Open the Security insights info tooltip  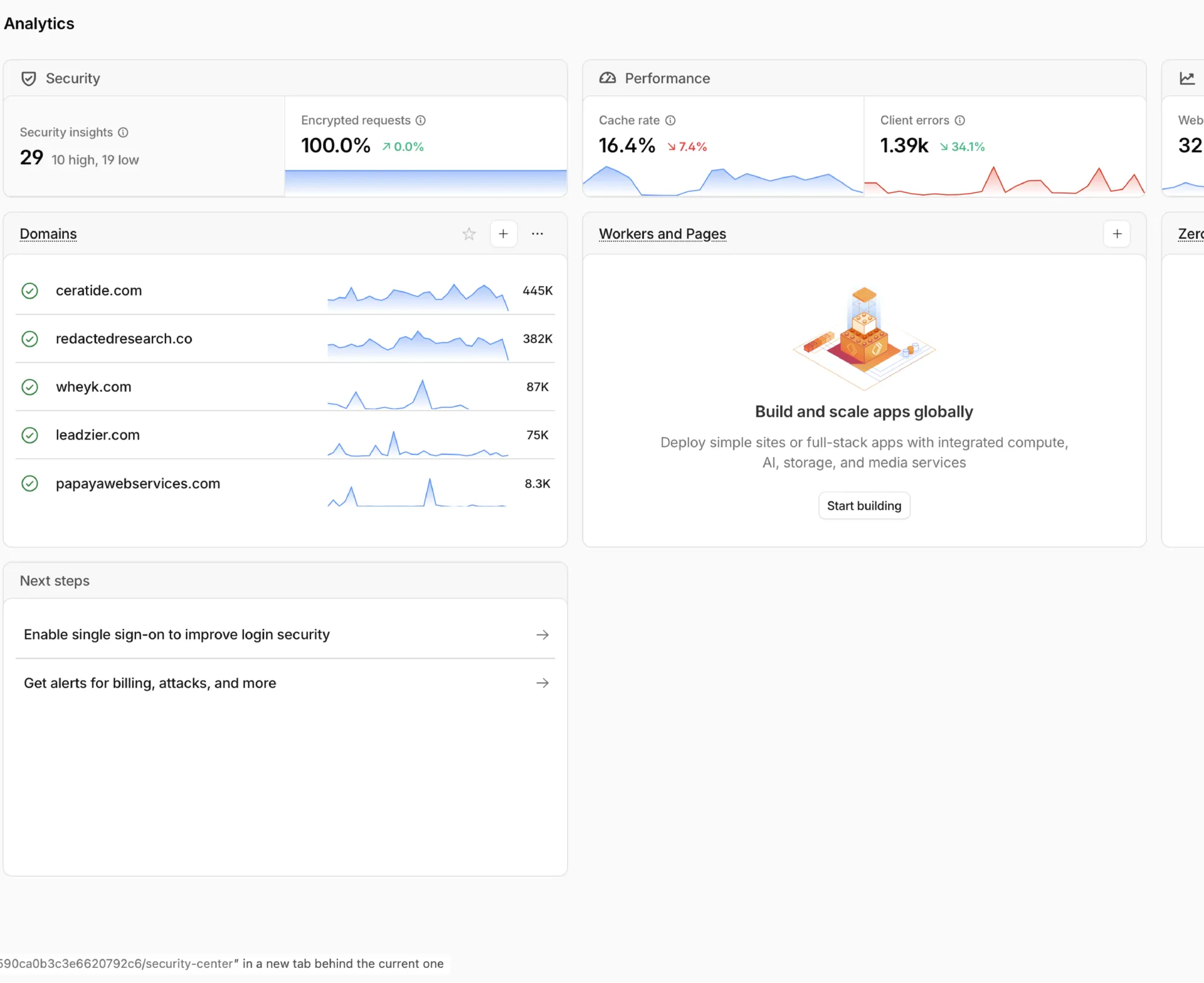[123, 132]
